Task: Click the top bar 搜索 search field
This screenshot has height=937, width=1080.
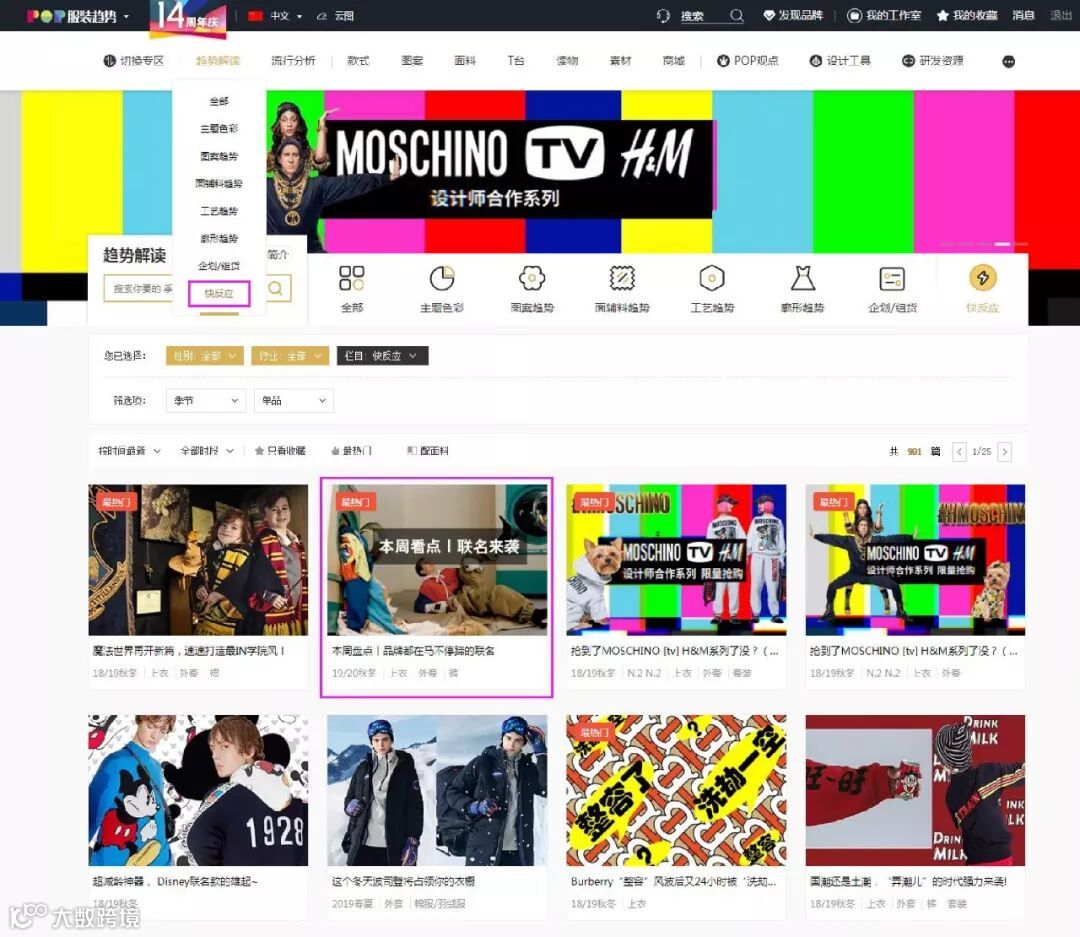Action: coord(703,16)
